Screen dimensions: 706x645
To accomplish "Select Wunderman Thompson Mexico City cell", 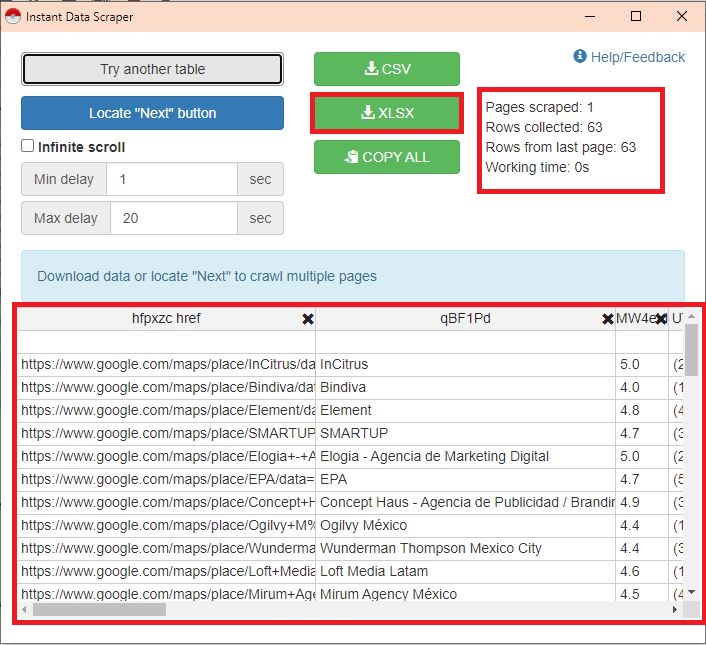I will point(465,548).
